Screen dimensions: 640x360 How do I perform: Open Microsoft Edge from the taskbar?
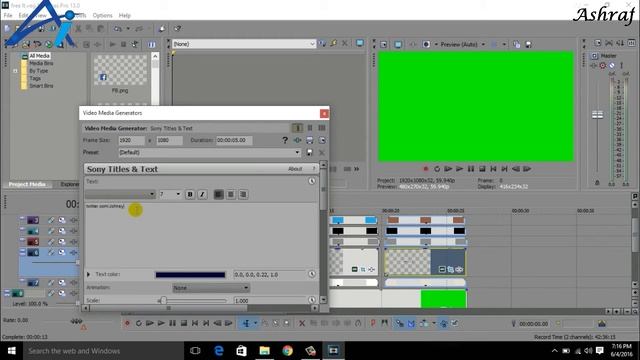click(219, 351)
